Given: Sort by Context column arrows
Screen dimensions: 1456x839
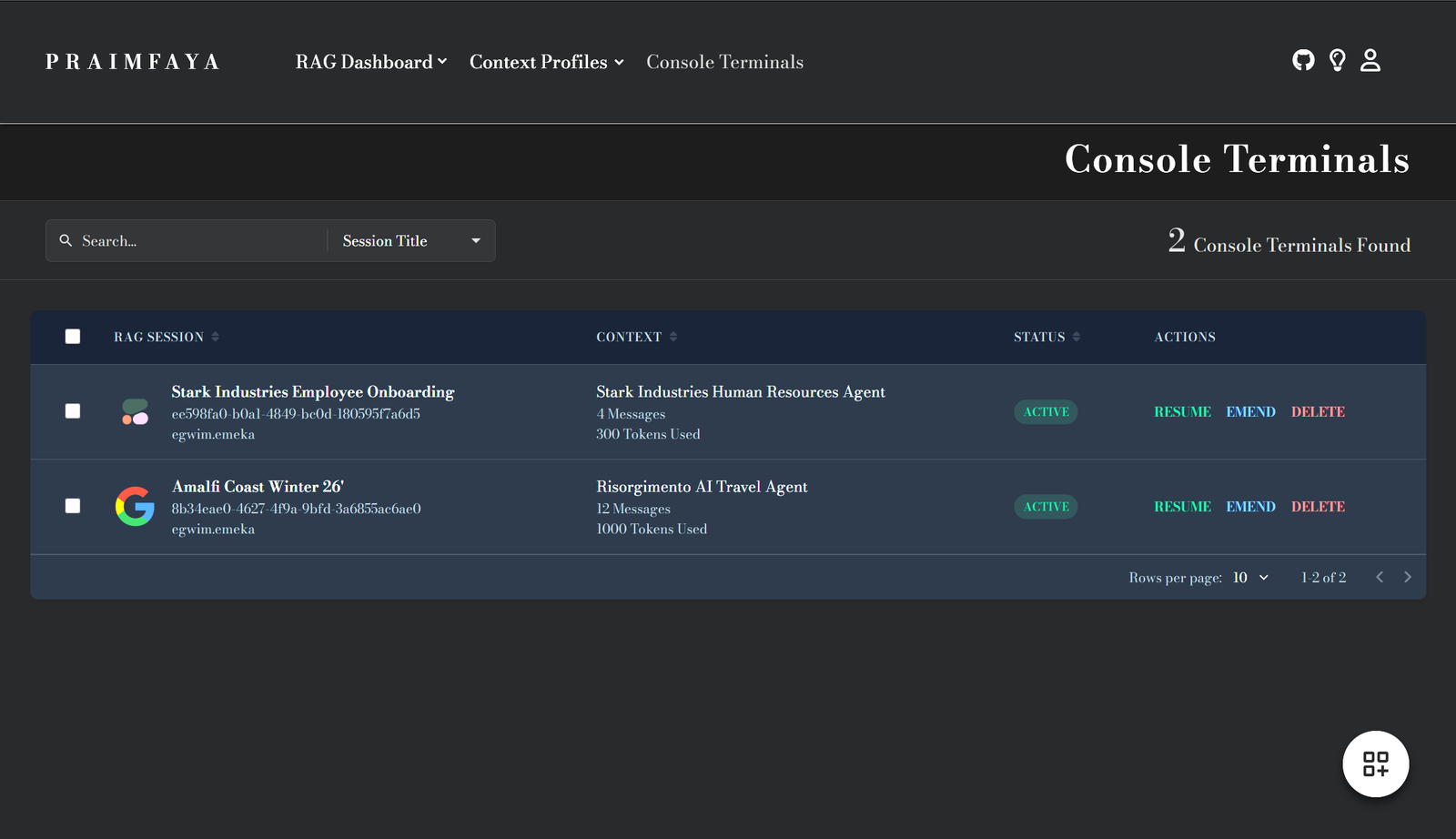Looking at the screenshot, I should pos(673,337).
